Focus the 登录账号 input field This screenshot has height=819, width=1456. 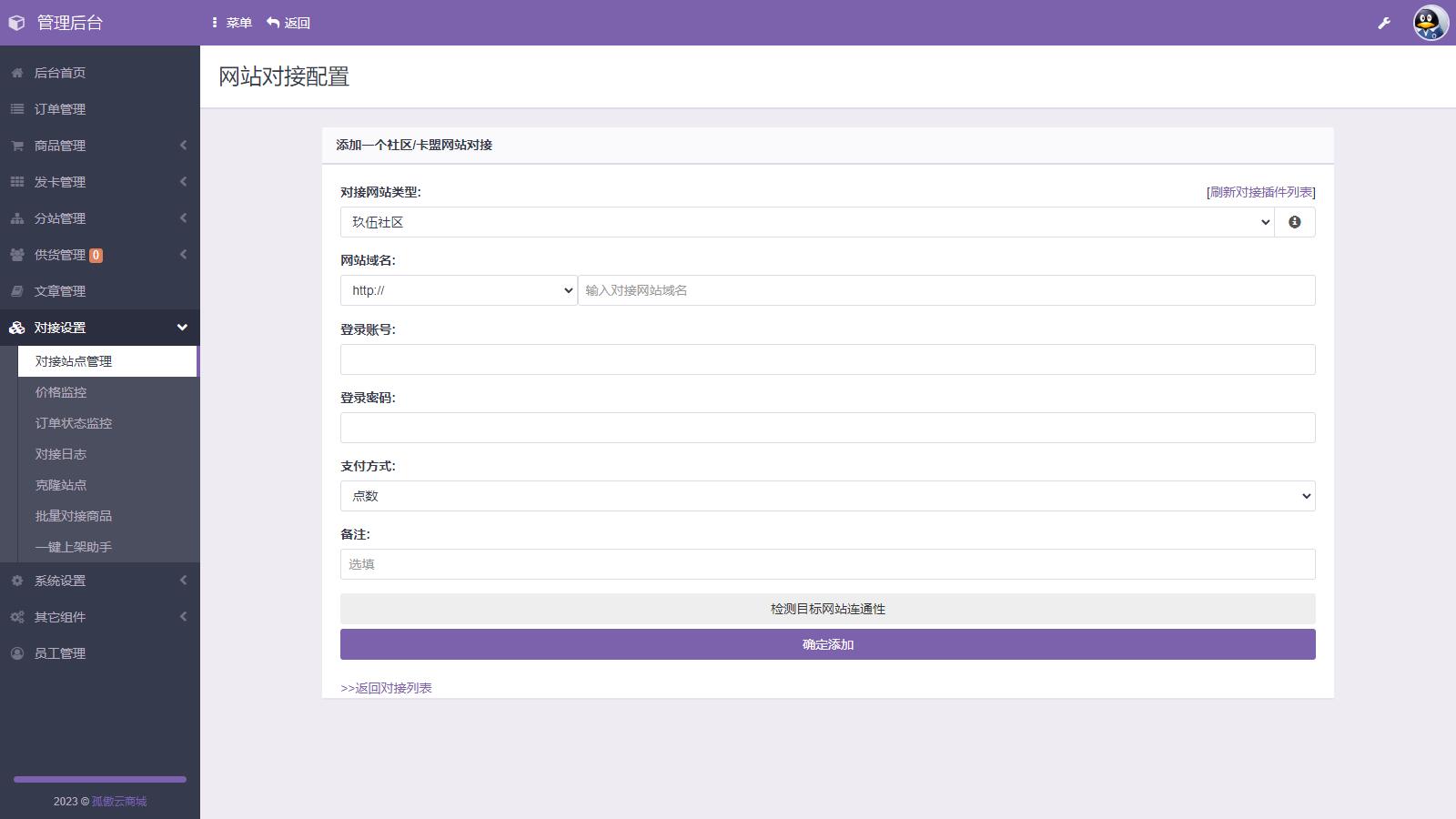pyautogui.click(x=827, y=359)
